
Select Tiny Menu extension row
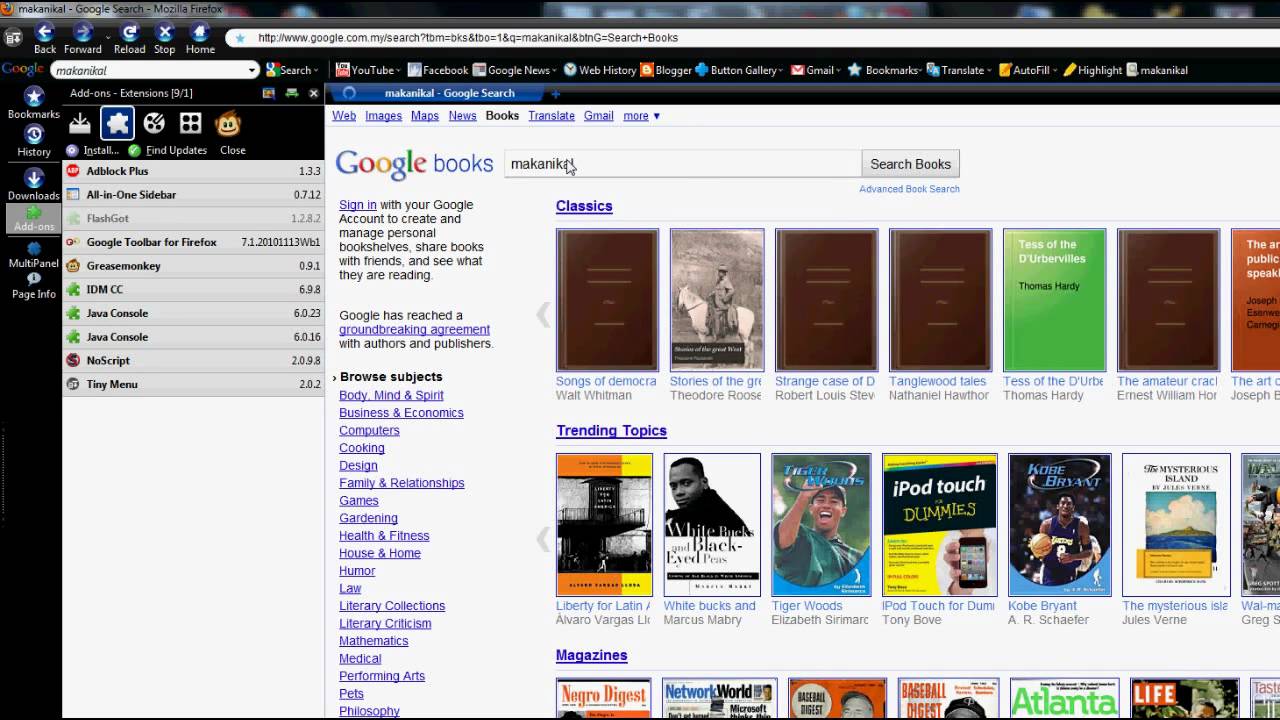click(x=193, y=384)
